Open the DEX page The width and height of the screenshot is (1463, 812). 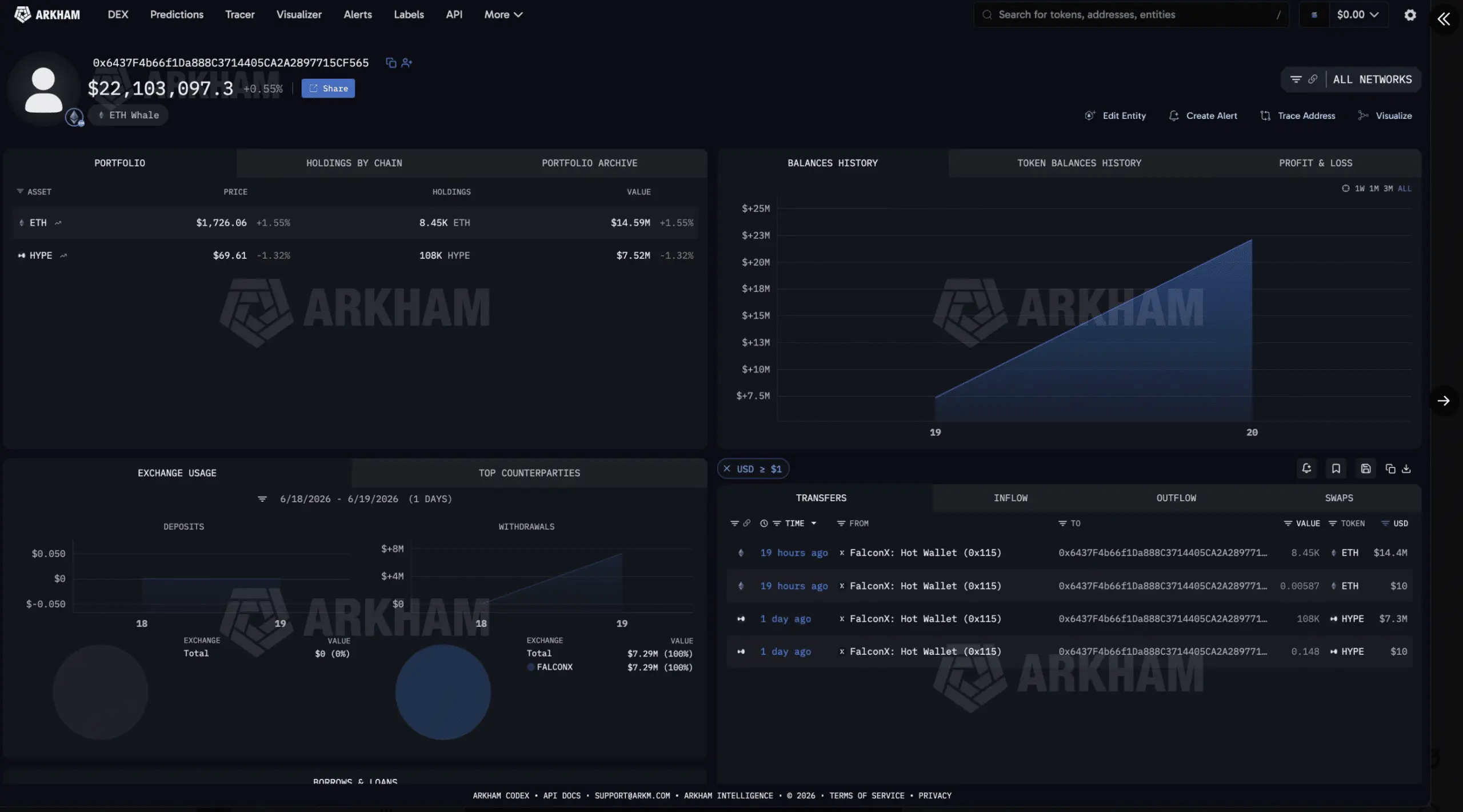(118, 15)
